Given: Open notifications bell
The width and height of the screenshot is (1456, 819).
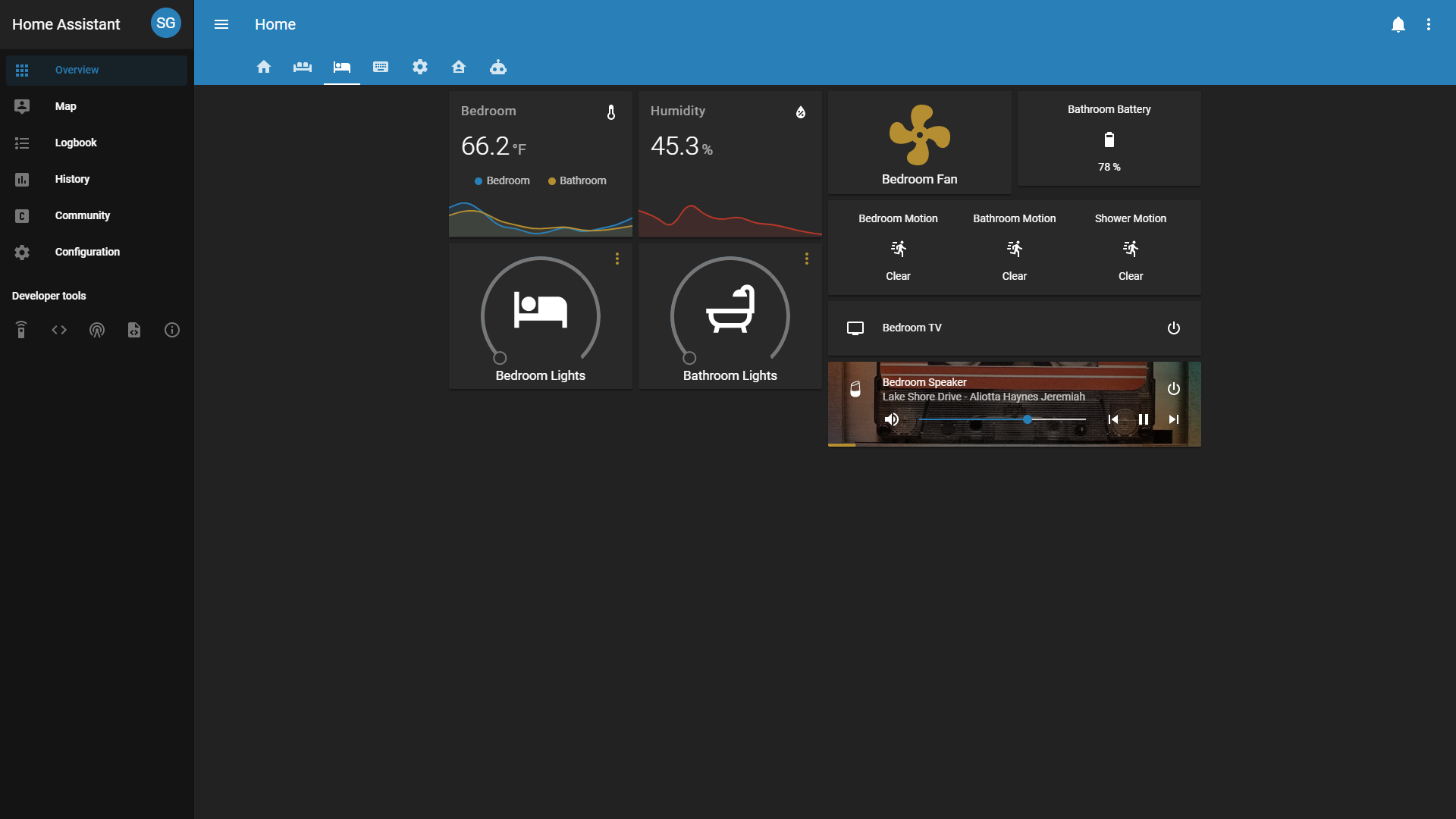Looking at the screenshot, I should coord(1398,24).
